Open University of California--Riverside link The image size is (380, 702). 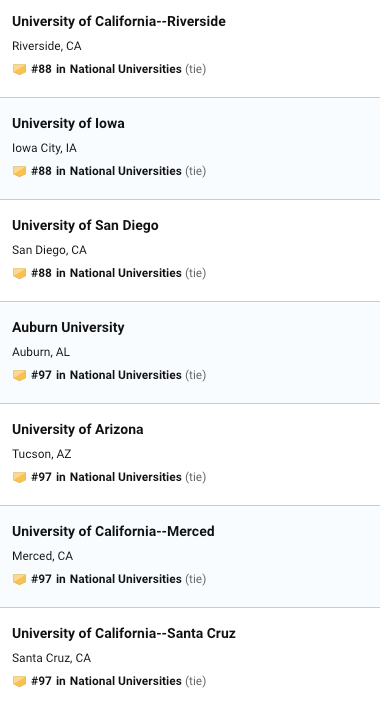pos(119,21)
